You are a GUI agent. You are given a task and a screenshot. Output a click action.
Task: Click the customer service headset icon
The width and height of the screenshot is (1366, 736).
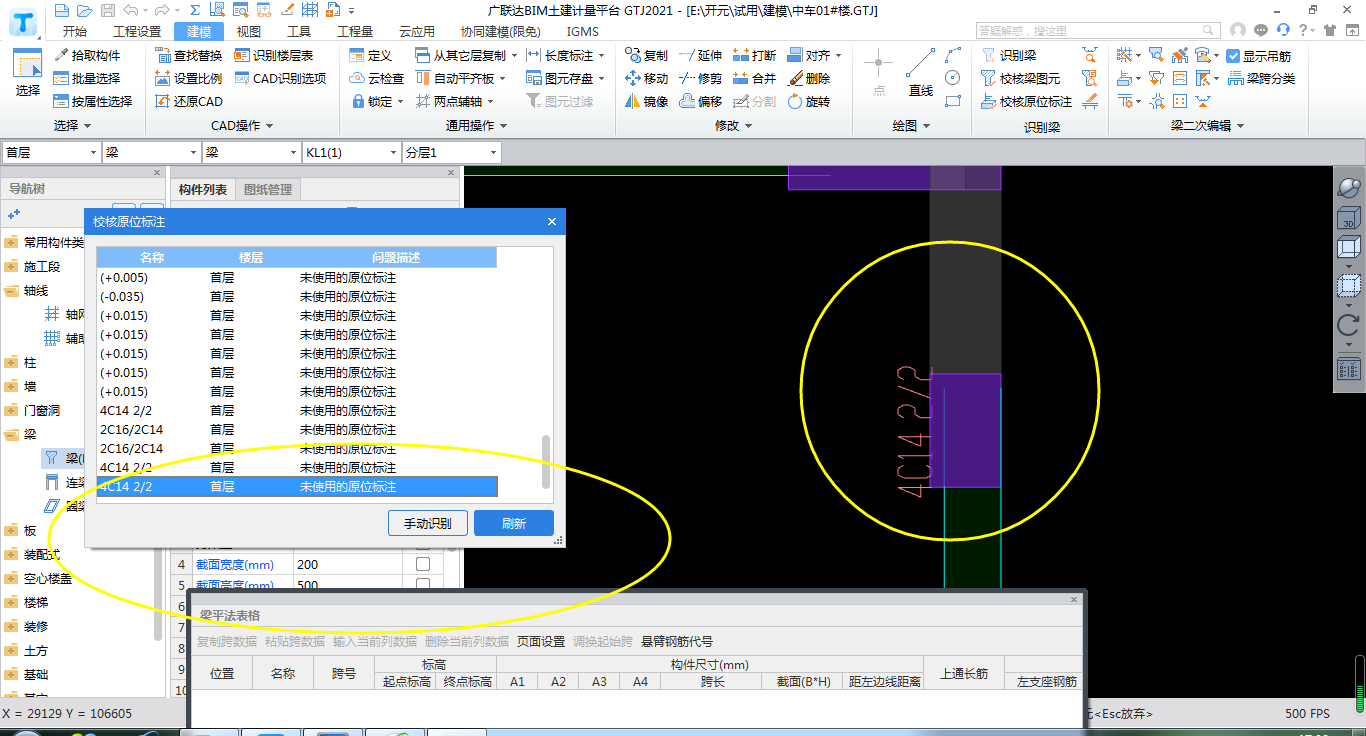pos(1282,30)
